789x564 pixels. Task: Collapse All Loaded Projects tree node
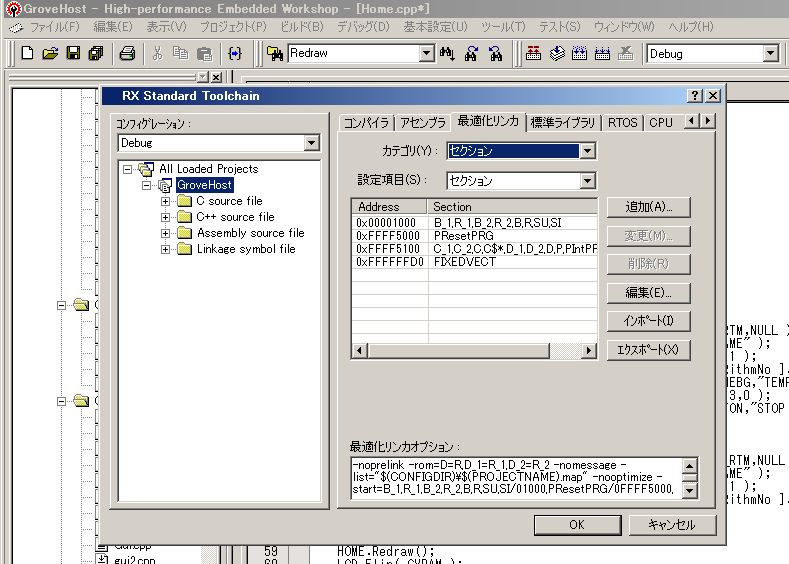tap(128, 169)
